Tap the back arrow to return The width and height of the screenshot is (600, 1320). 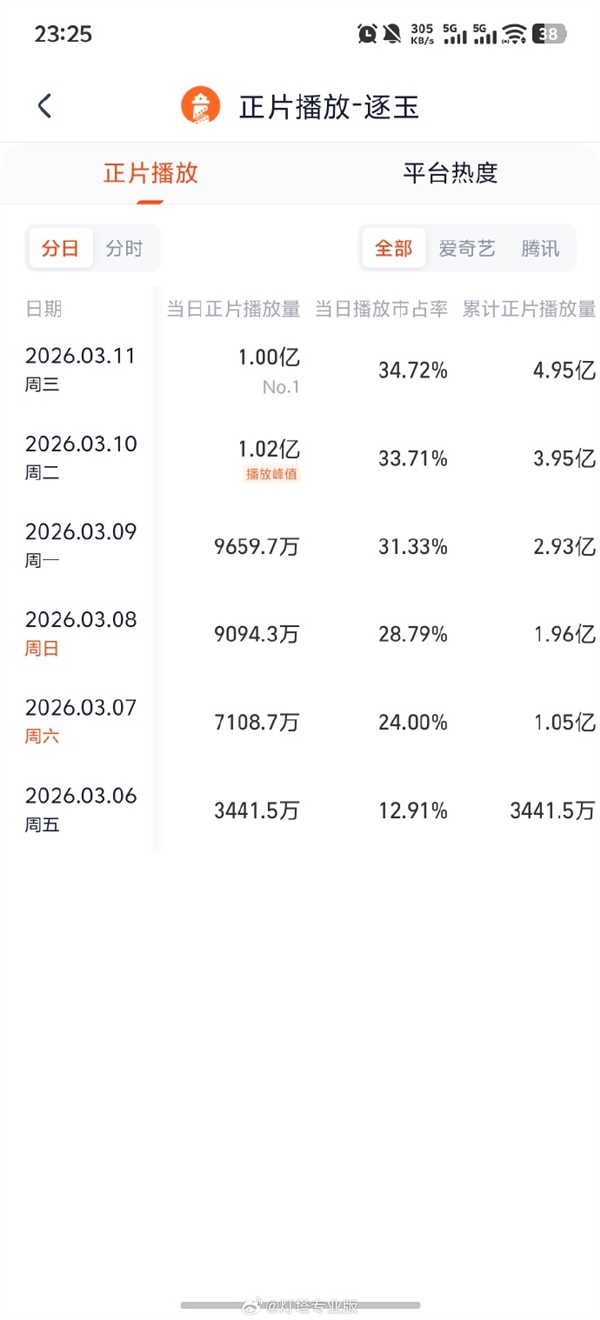coord(44,105)
